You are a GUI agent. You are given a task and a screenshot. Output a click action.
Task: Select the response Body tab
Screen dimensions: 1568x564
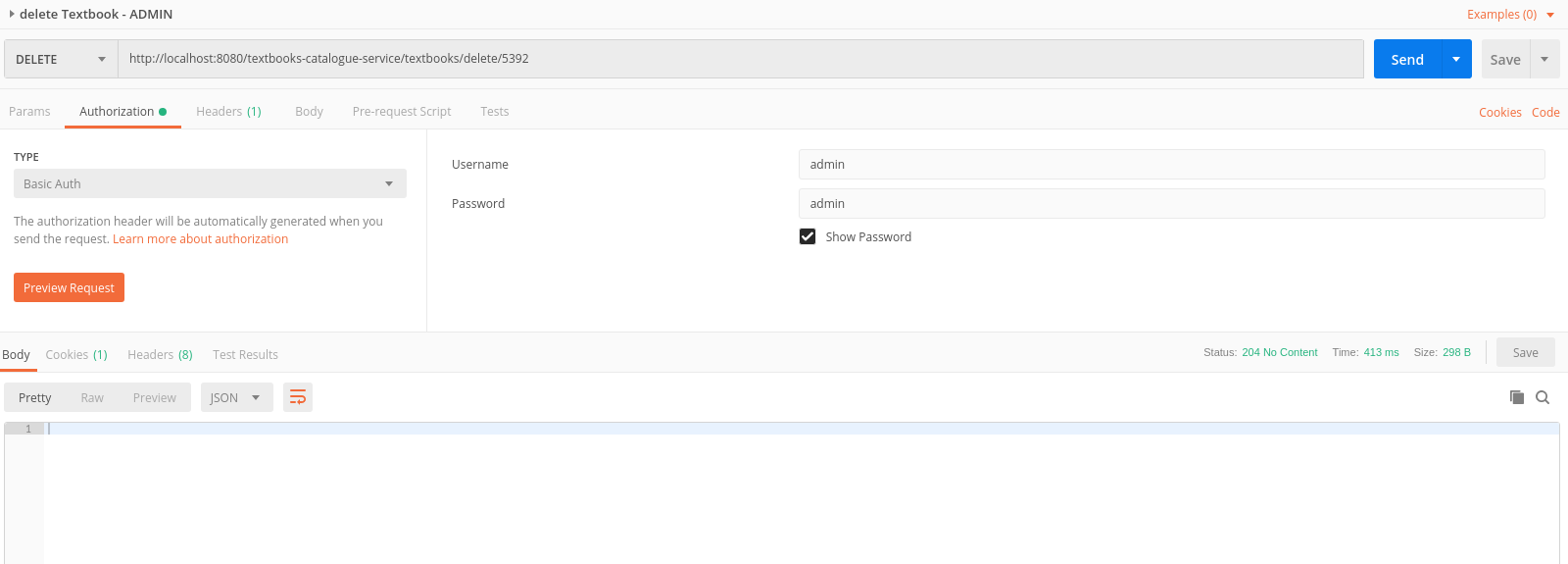[x=17, y=355]
